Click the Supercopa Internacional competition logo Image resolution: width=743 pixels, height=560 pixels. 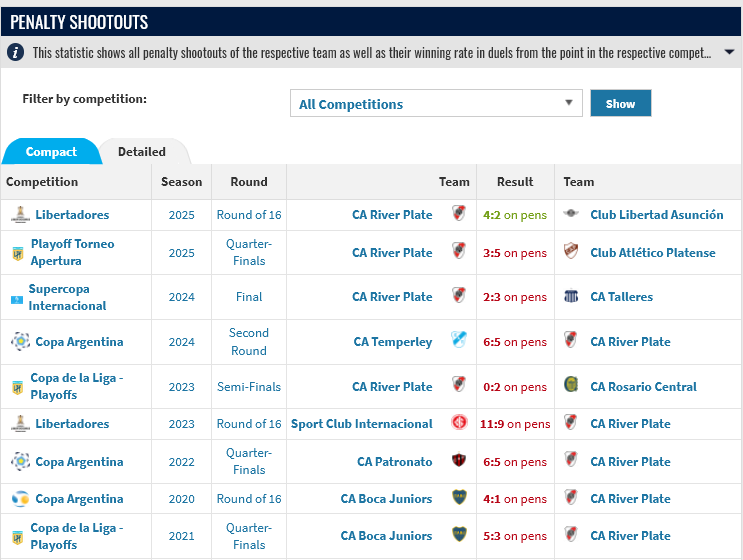(17, 300)
